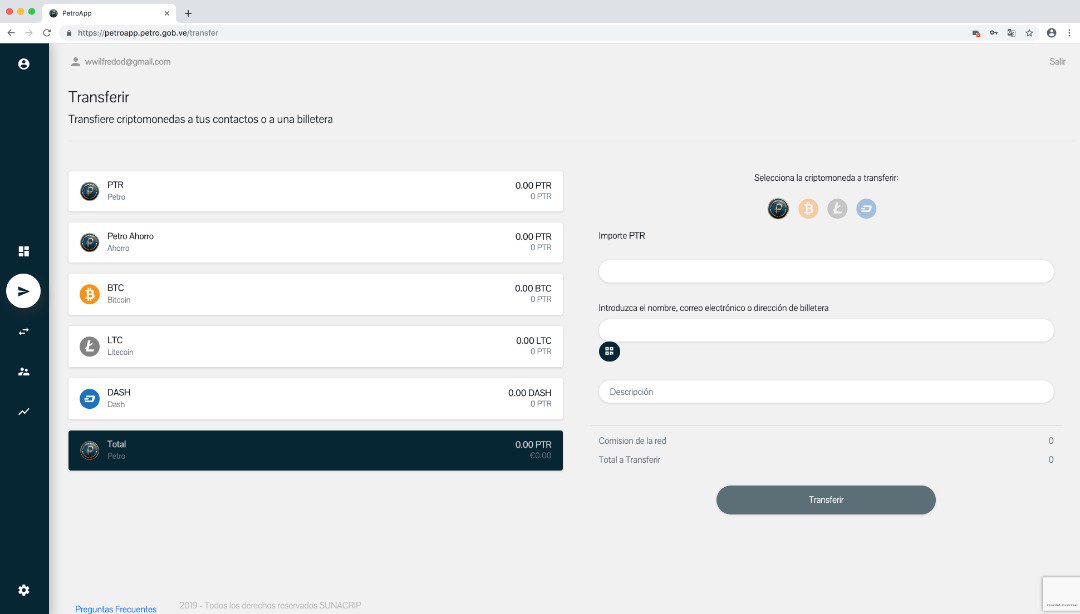Open the contacts people icon in sidebar

tap(23, 371)
